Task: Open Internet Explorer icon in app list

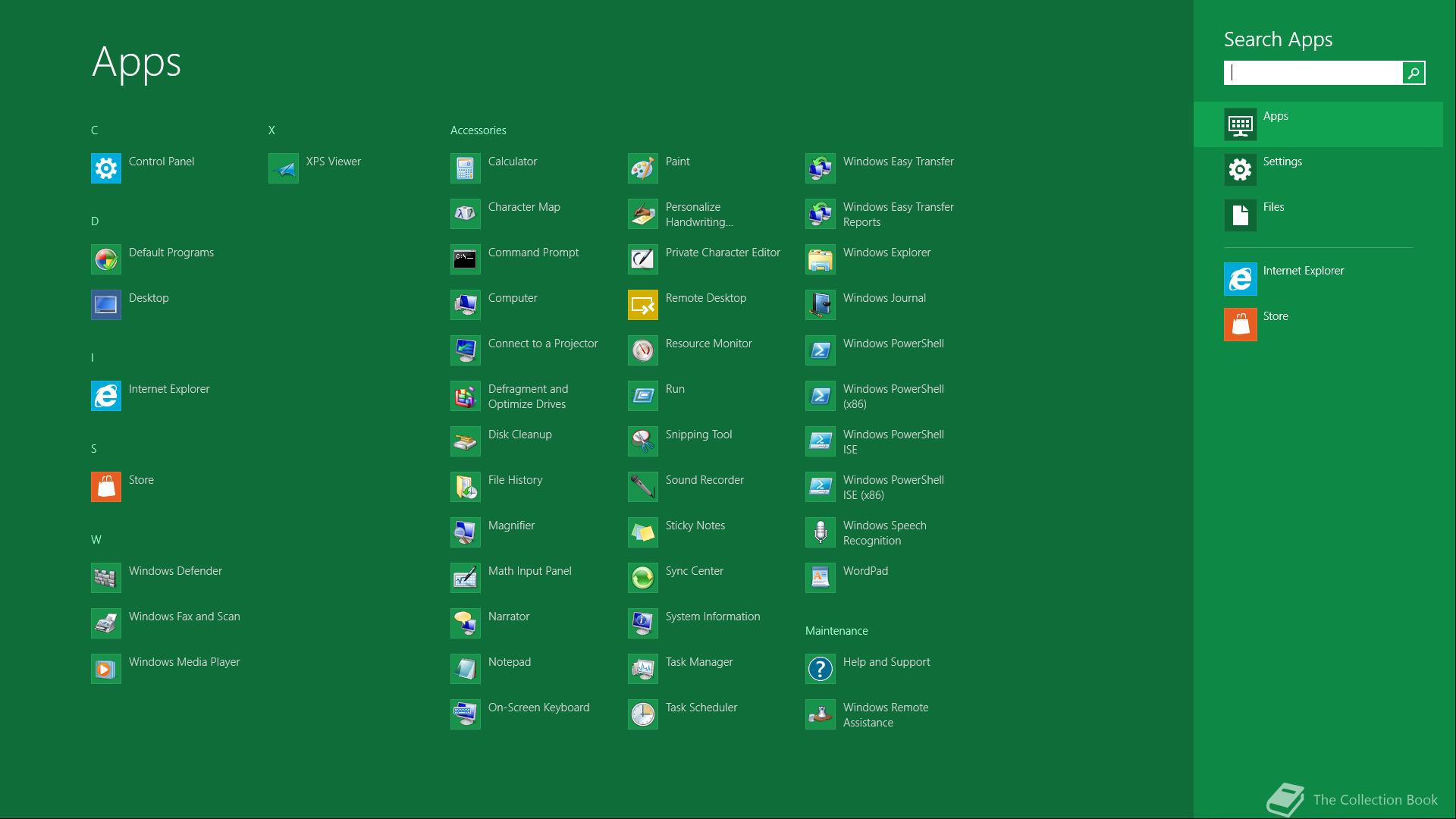Action: click(106, 396)
